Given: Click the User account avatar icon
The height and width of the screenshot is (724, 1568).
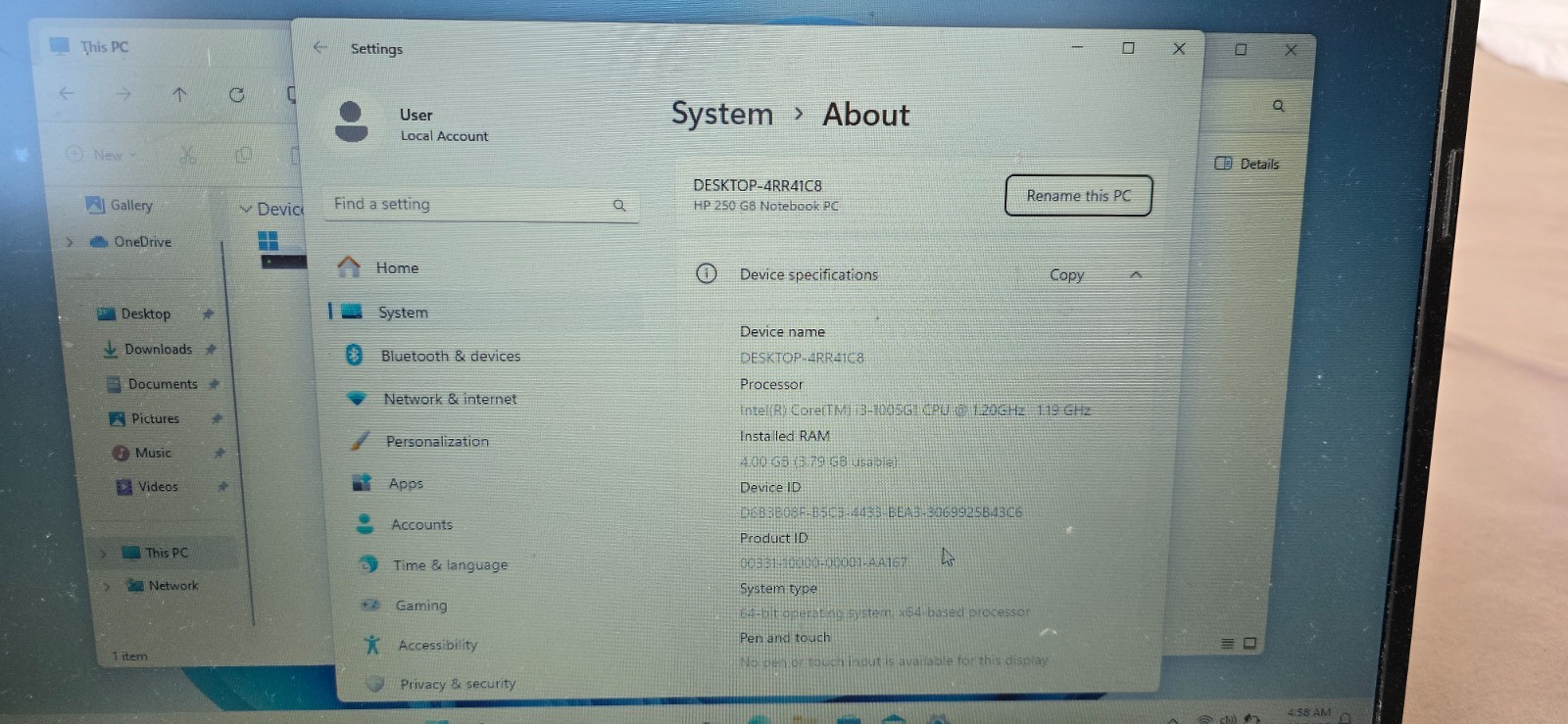Looking at the screenshot, I should click(351, 122).
